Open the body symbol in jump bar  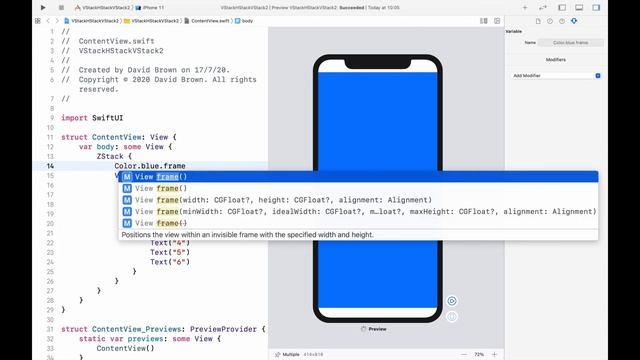tap(244, 21)
